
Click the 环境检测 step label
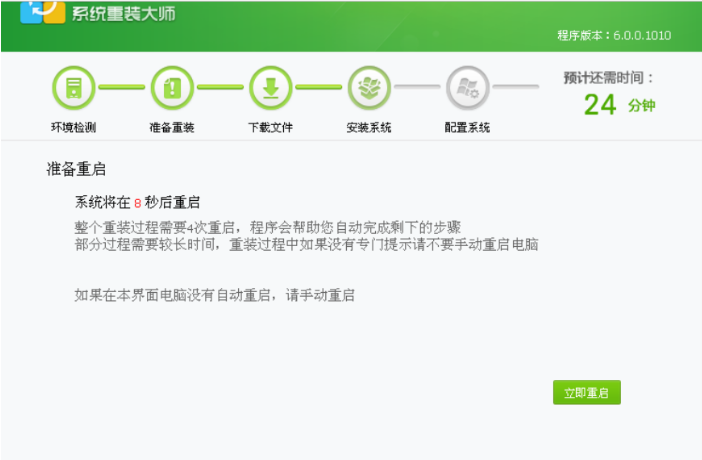click(x=73, y=128)
